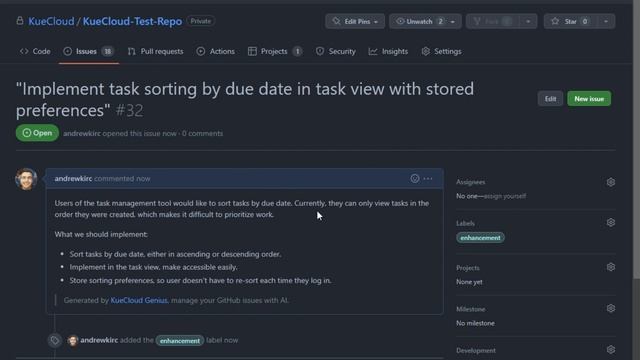Edit the issue title

tap(550, 99)
